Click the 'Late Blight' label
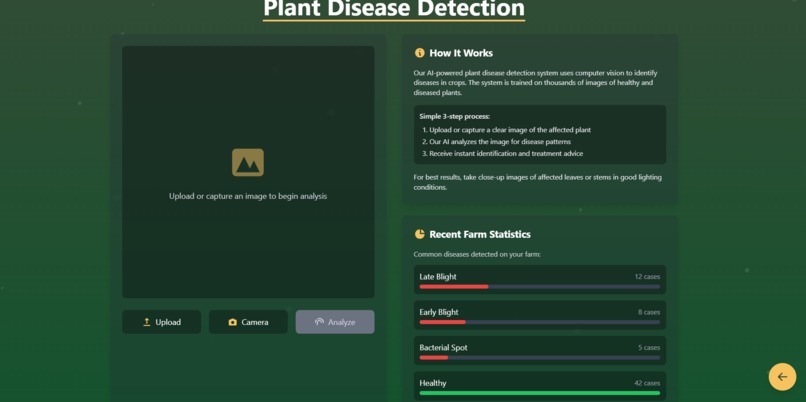The height and width of the screenshot is (402, 806). [x=438, y=277]
